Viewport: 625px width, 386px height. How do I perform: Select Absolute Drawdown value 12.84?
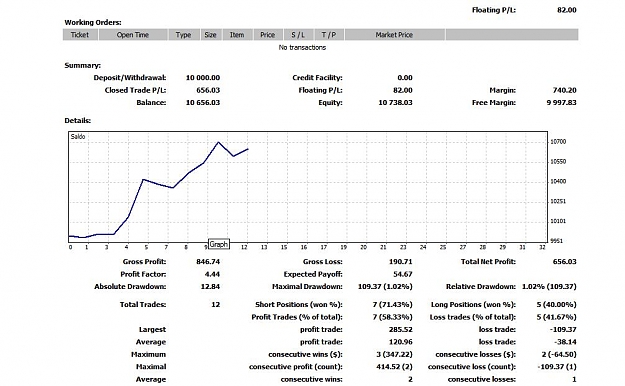210,287
